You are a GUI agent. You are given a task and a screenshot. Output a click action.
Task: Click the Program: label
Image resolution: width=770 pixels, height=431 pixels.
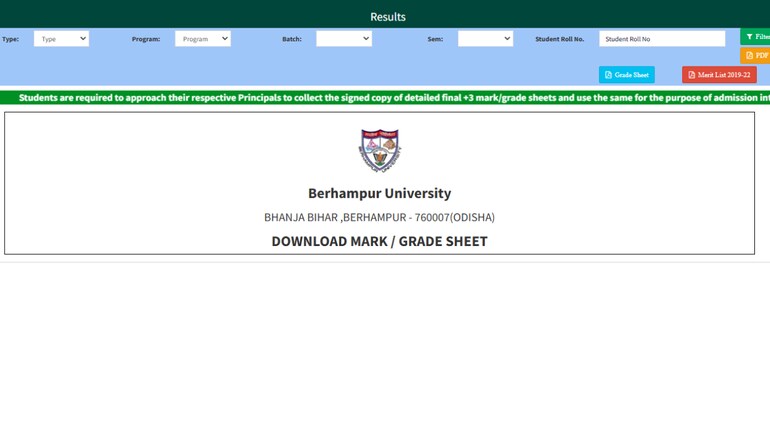tap(146, 39)
